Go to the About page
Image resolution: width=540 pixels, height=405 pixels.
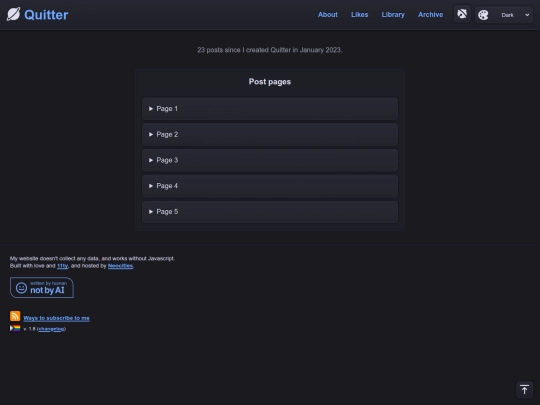[x=328, y=15]
